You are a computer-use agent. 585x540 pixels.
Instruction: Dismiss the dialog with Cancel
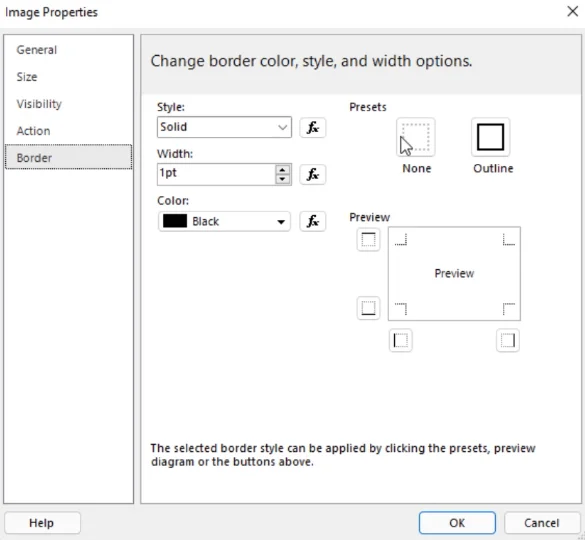click(x=541, y=523)
